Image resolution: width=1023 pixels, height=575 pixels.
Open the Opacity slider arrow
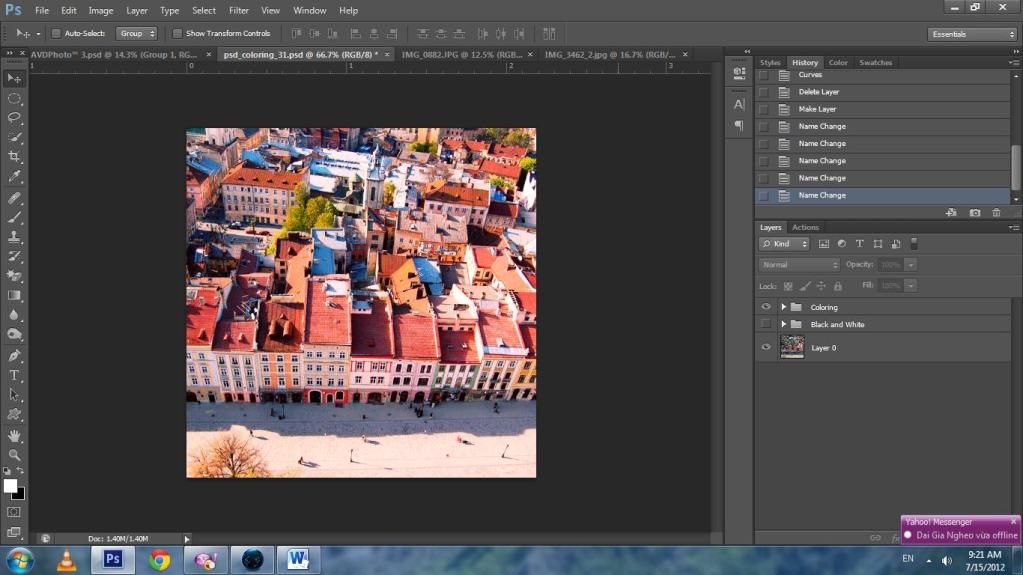(911, 265)
